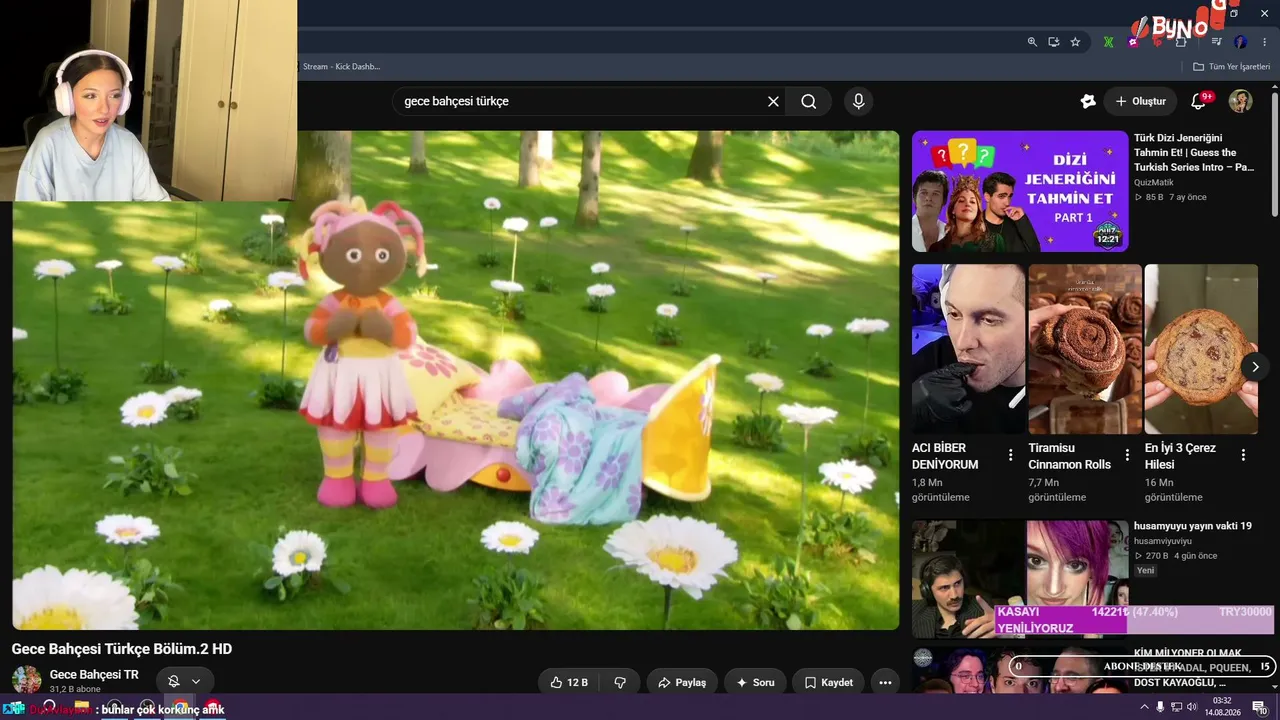
Task: Click the Gece Bahçesi TR channel avatar
Action: coord(27,680)
